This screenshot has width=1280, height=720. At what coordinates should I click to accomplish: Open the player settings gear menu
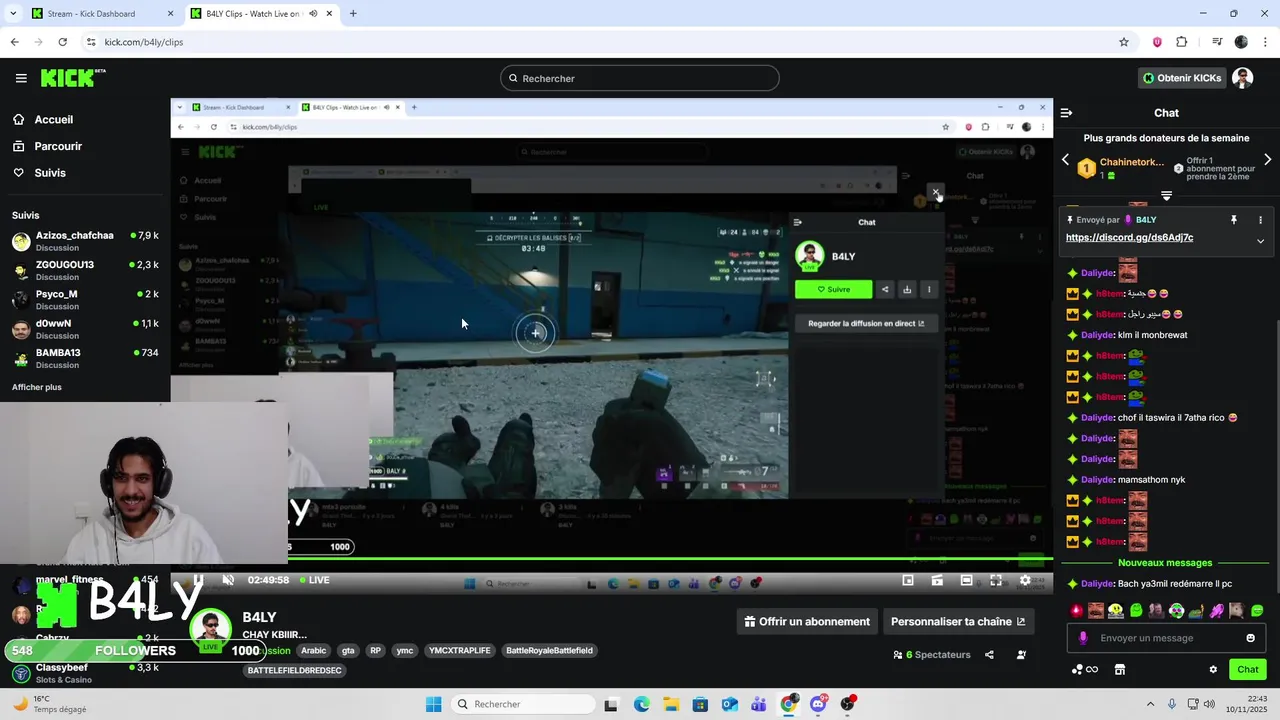pyautogui.click(x=1025, y=580)
